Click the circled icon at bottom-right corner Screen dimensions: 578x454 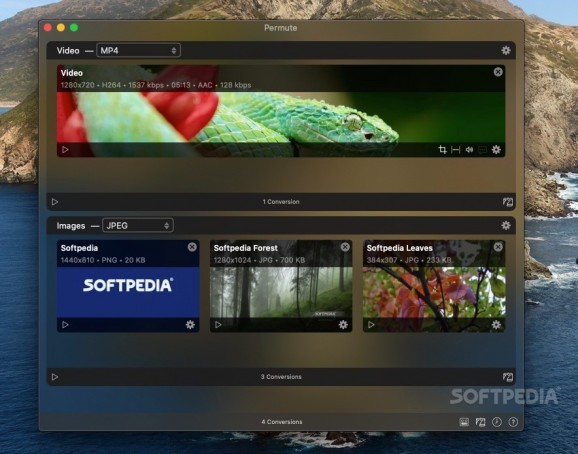click(513, 422)
